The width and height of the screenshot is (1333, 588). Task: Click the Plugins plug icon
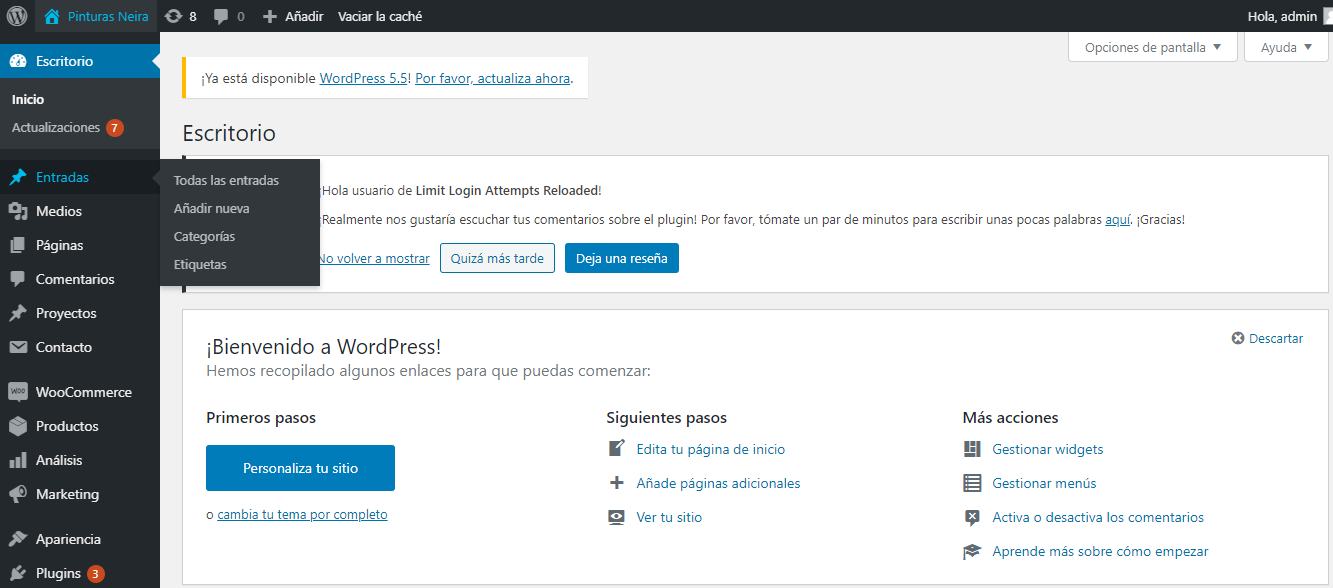[18, 573]
